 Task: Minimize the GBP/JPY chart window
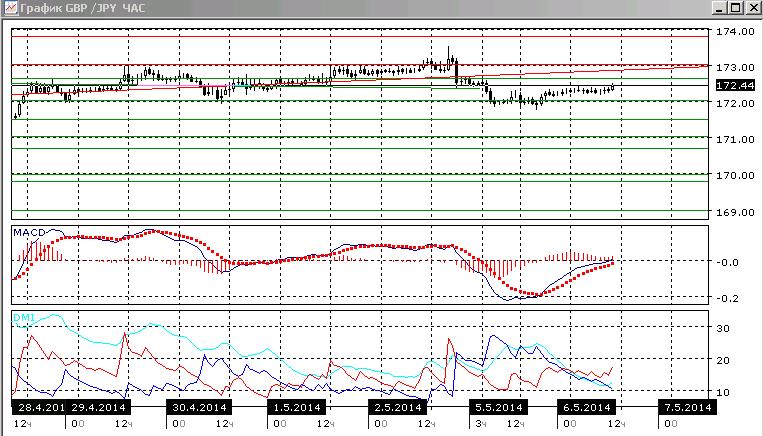(721, 8)
